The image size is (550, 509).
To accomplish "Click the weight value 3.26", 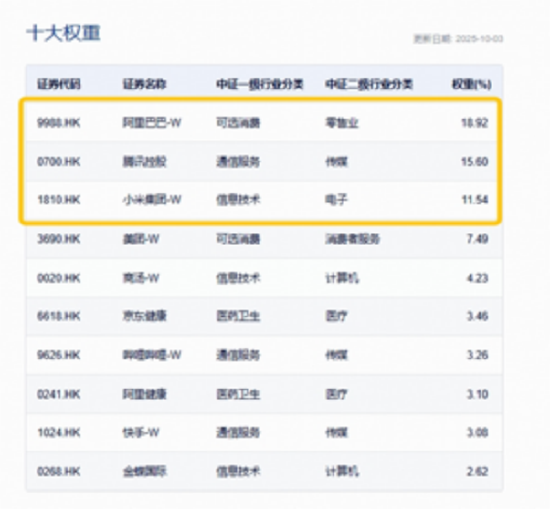I will [477, 355].
